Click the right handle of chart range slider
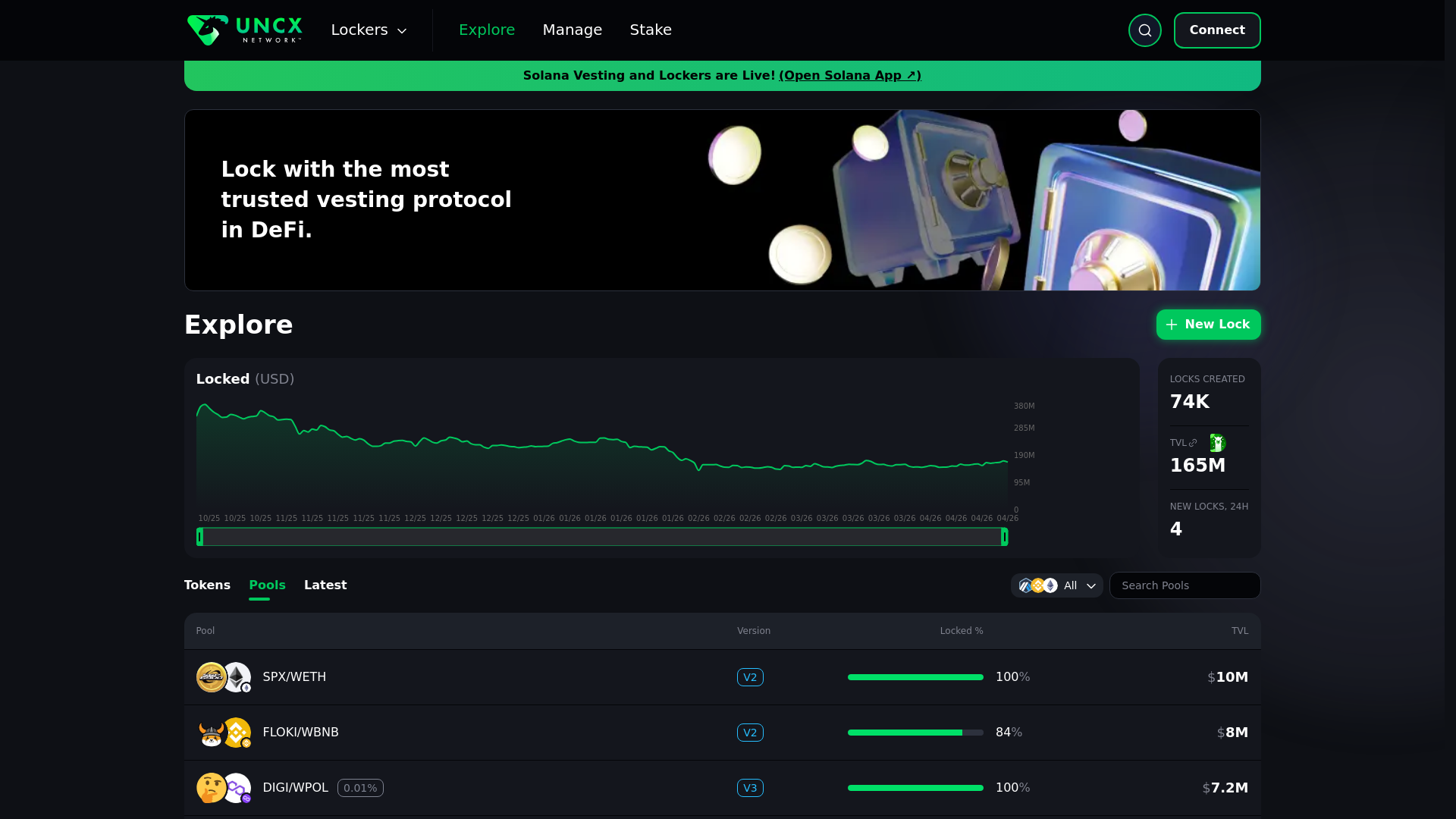Image resolution: width=1456 pixels, height=819 pixels. pyautogui.click(x=1004, y=537)
